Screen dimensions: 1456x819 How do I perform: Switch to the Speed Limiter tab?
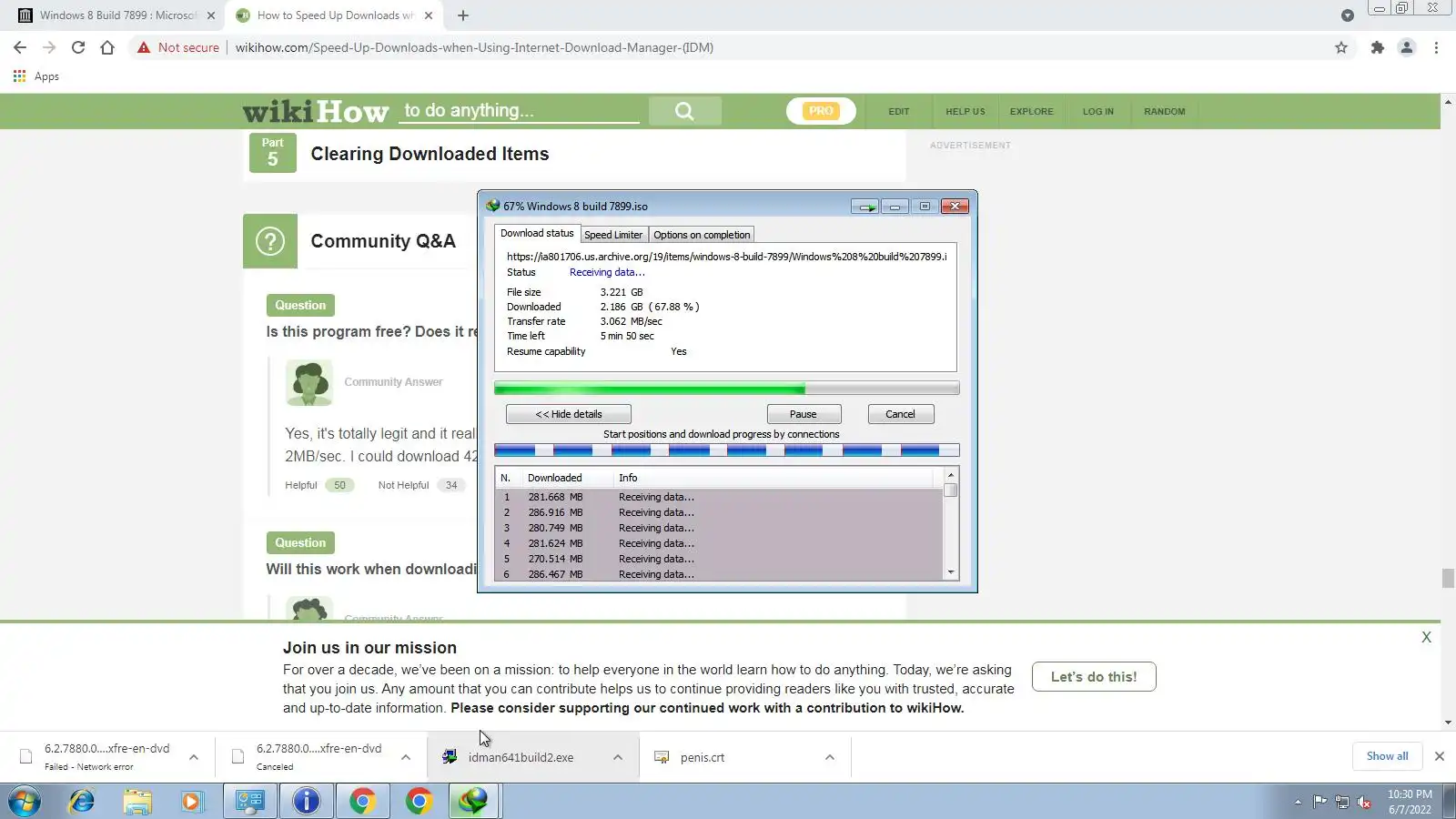[613, 235]
